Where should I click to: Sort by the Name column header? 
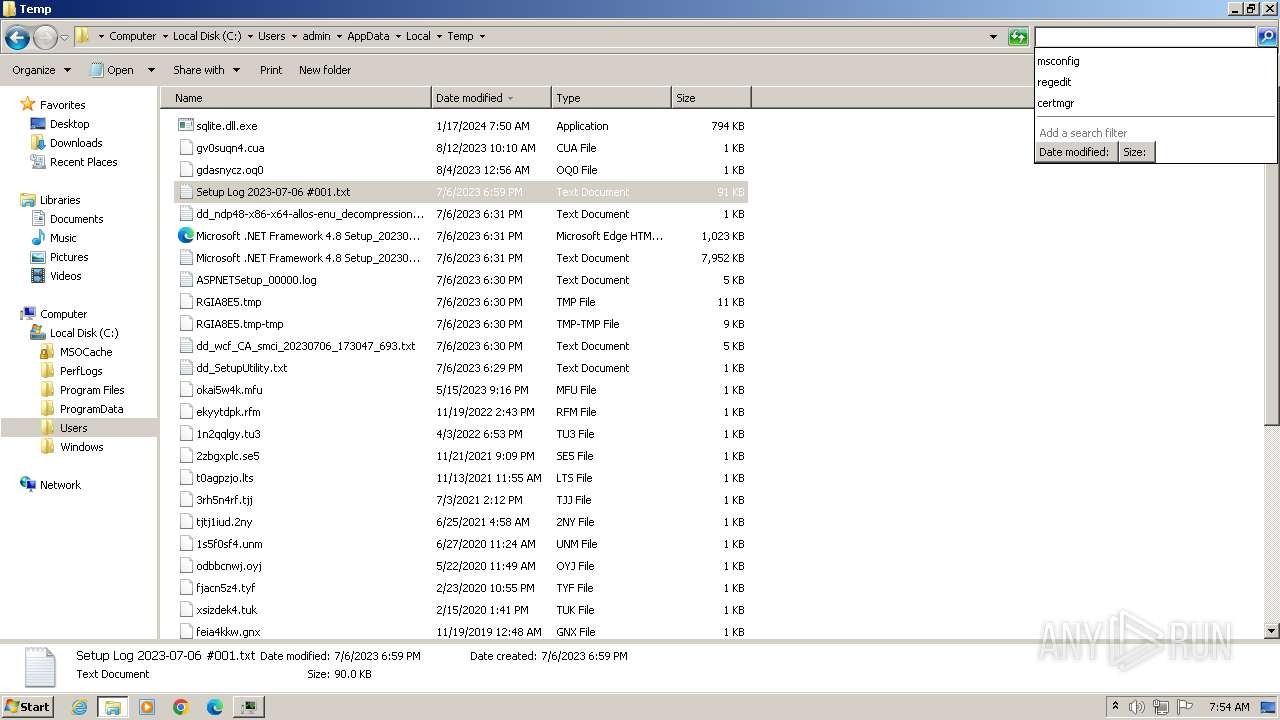click(x=296, y=98)
